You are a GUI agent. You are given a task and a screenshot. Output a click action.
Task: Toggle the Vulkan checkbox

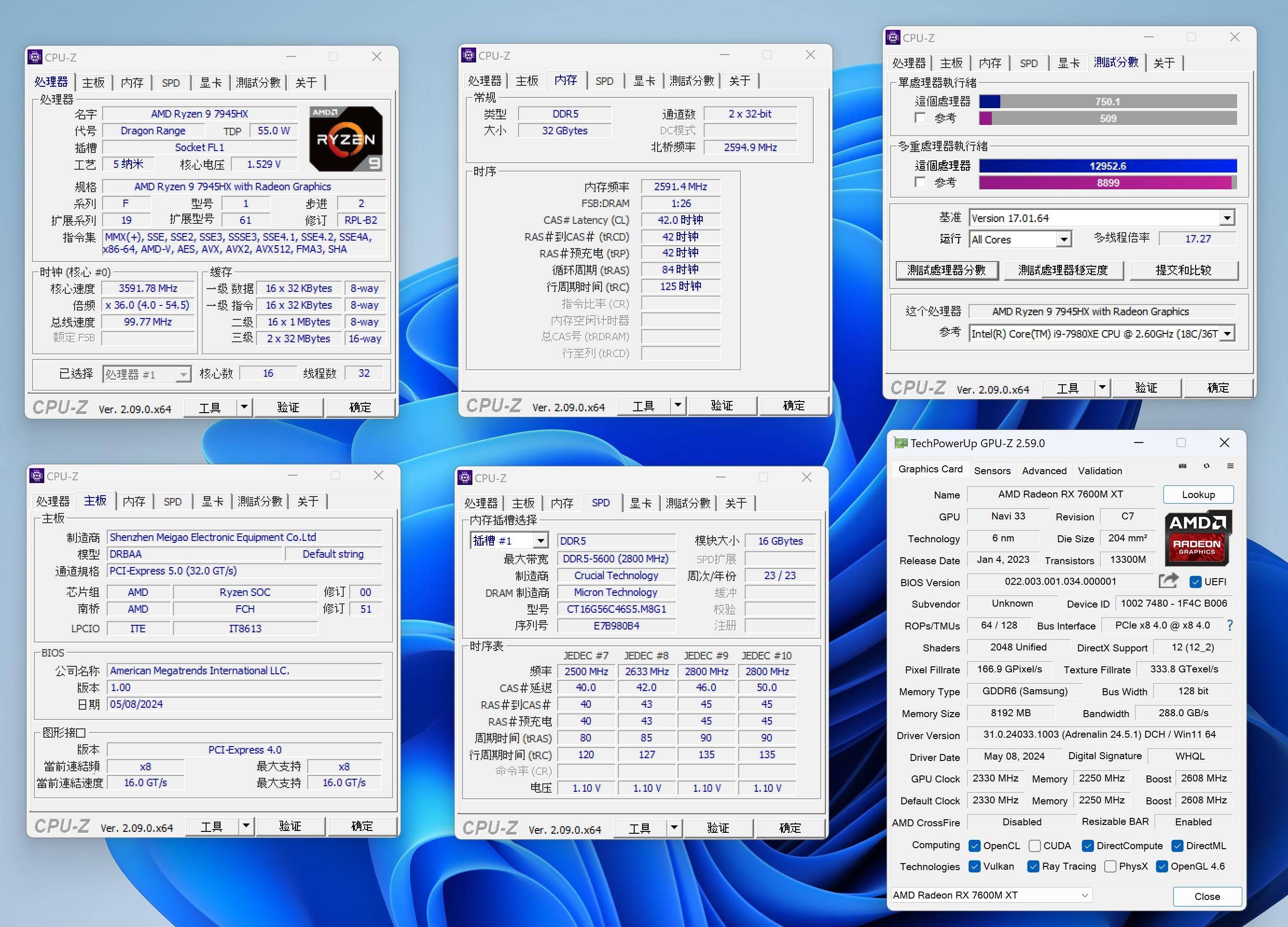[975, 866]
